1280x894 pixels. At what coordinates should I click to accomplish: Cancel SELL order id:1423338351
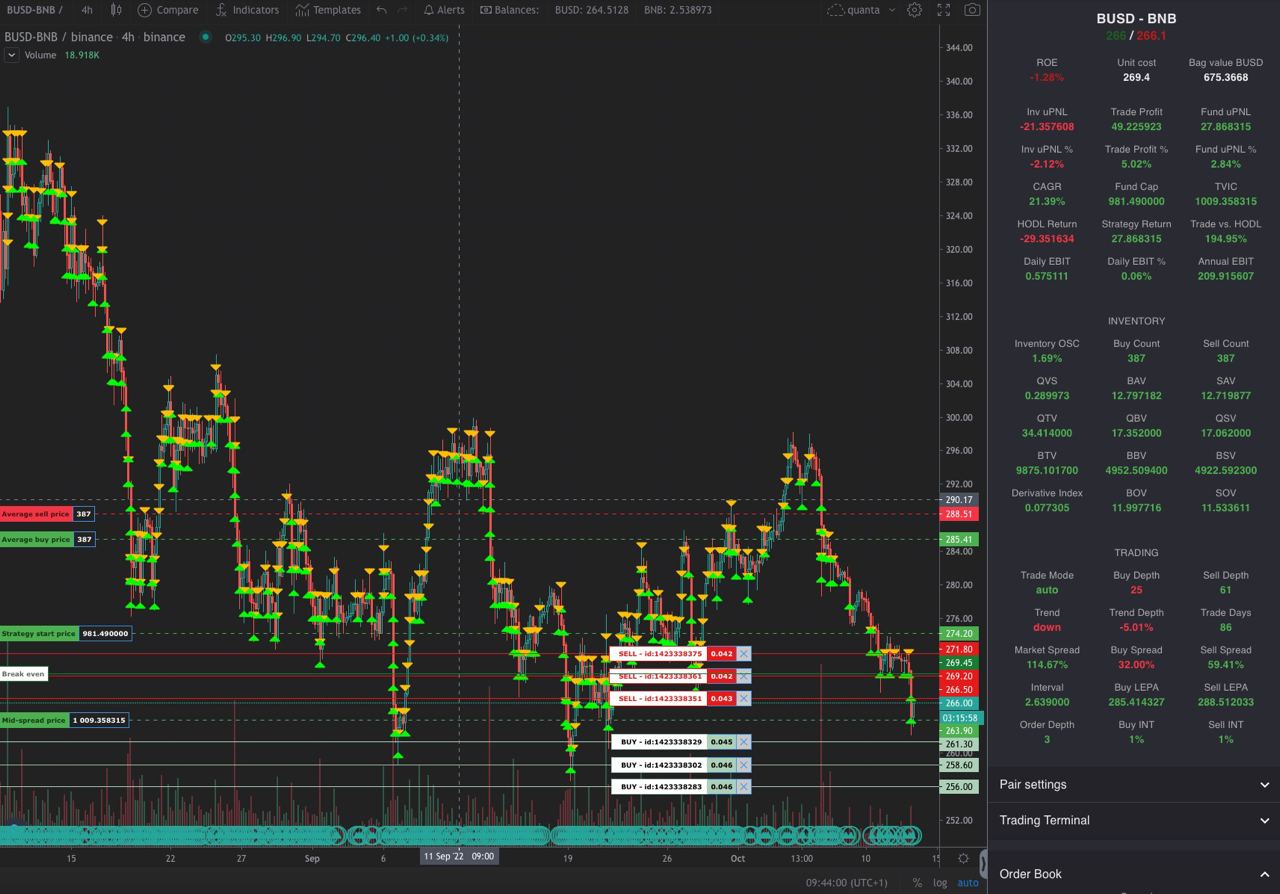[x=743, y=698]
